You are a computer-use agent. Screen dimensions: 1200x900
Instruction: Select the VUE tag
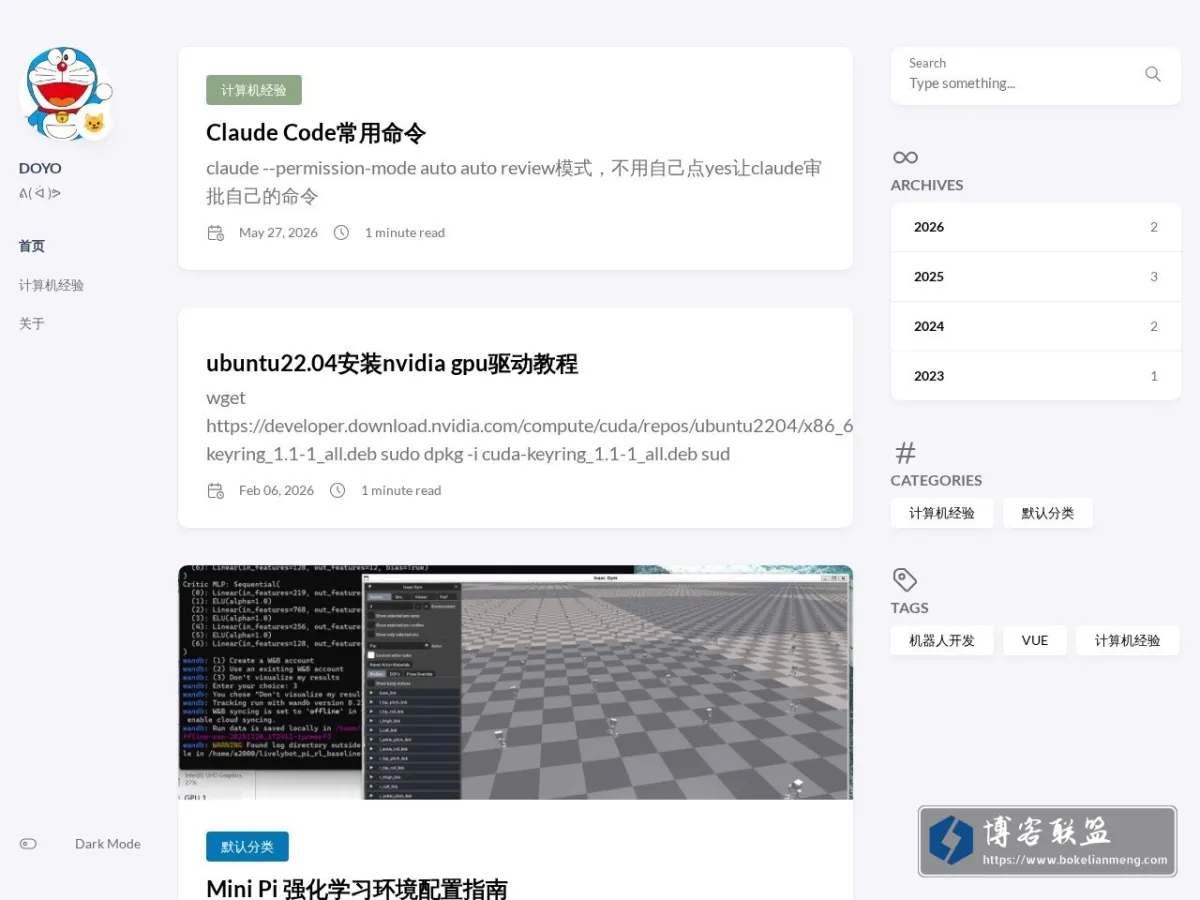pyautogui.click(x=1035, y=641)
